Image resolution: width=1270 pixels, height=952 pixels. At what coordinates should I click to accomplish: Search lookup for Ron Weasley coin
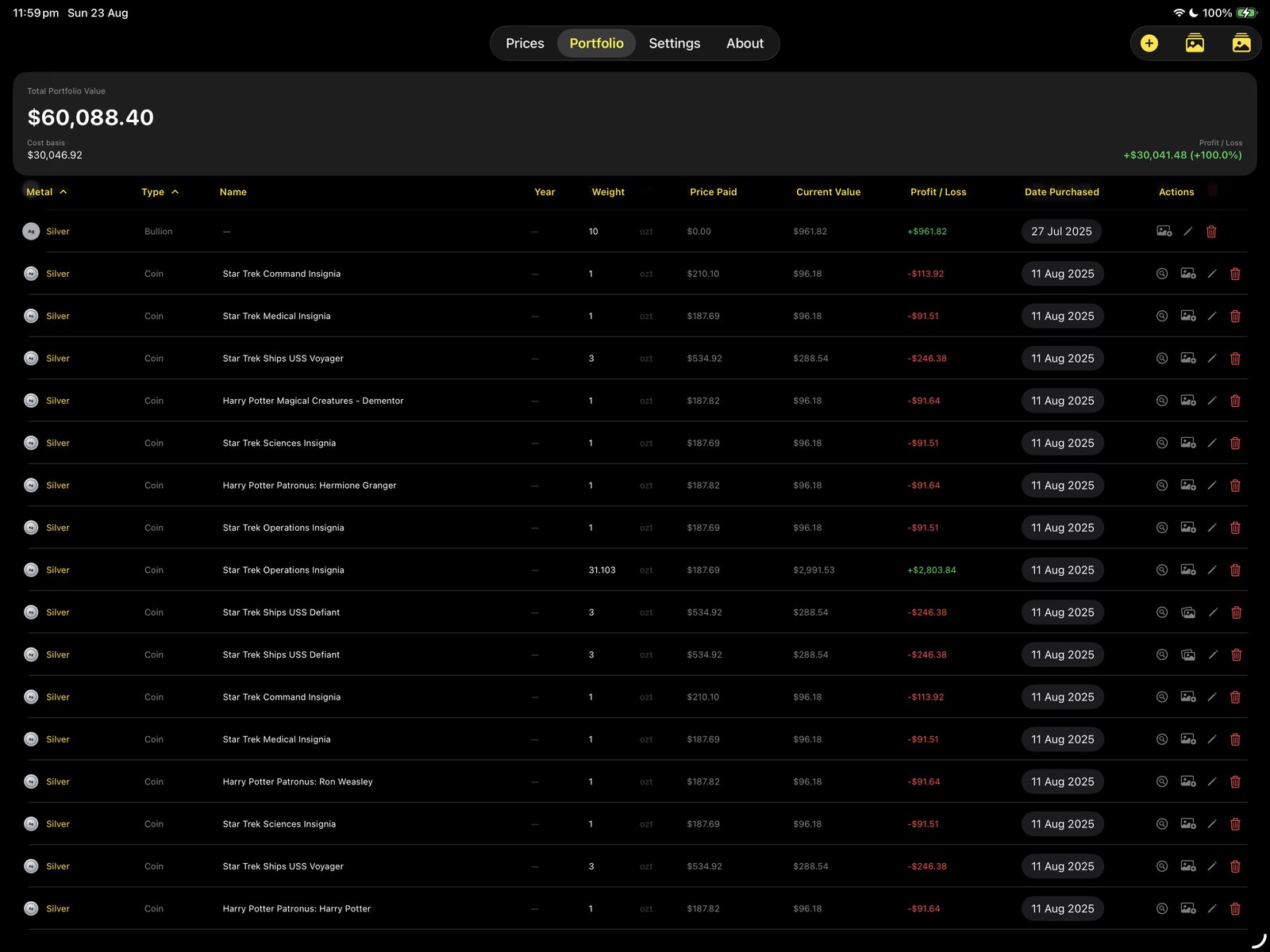1162,781
